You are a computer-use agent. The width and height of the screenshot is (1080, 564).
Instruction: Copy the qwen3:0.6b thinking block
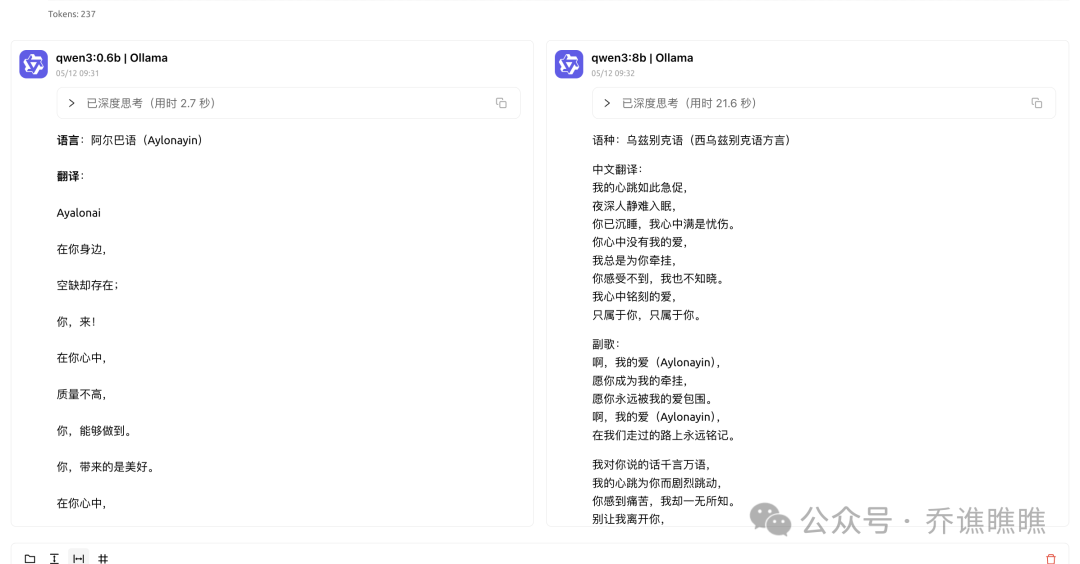(501, 103)
